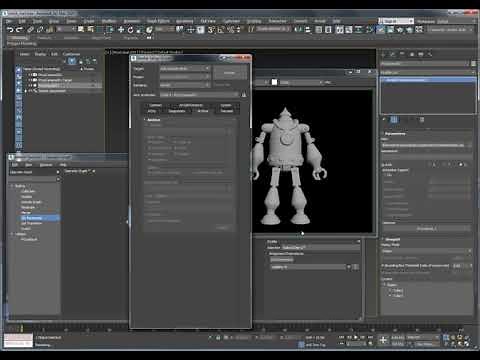Open the Material Editor icon
The width and height of the screenshot is (480, 360).
pos(370,30)
